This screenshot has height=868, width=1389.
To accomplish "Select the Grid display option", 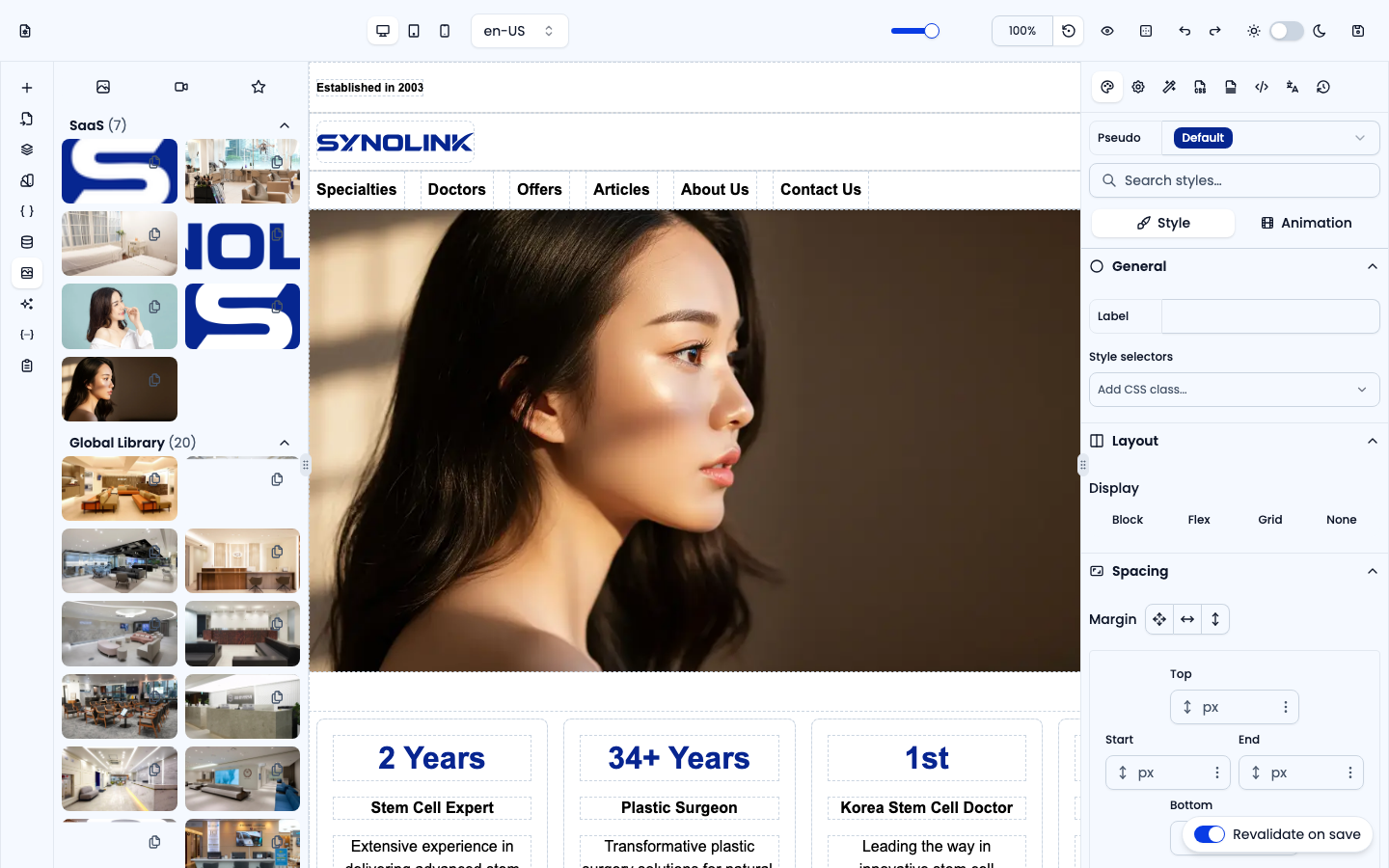I will point(1270,520).
